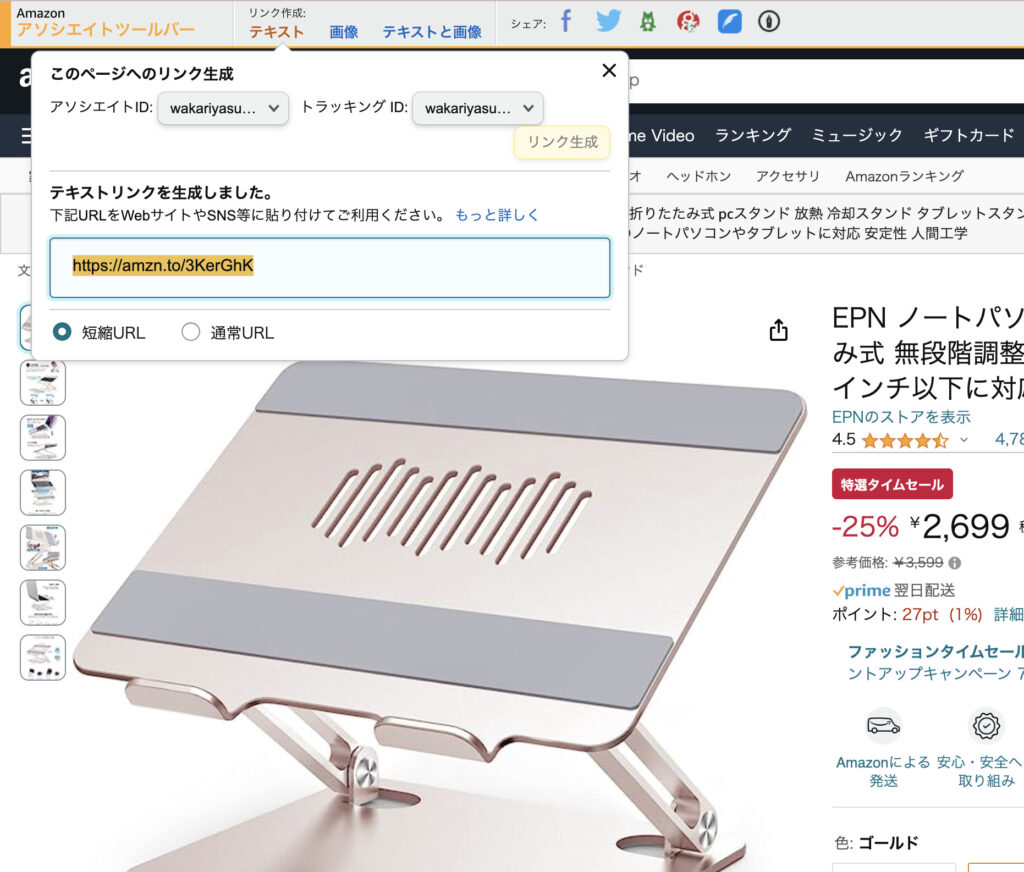Select the second product thumbnail image
This screenshot has width=1024, height=872.
pyautogui.click(x=43, y=383)
